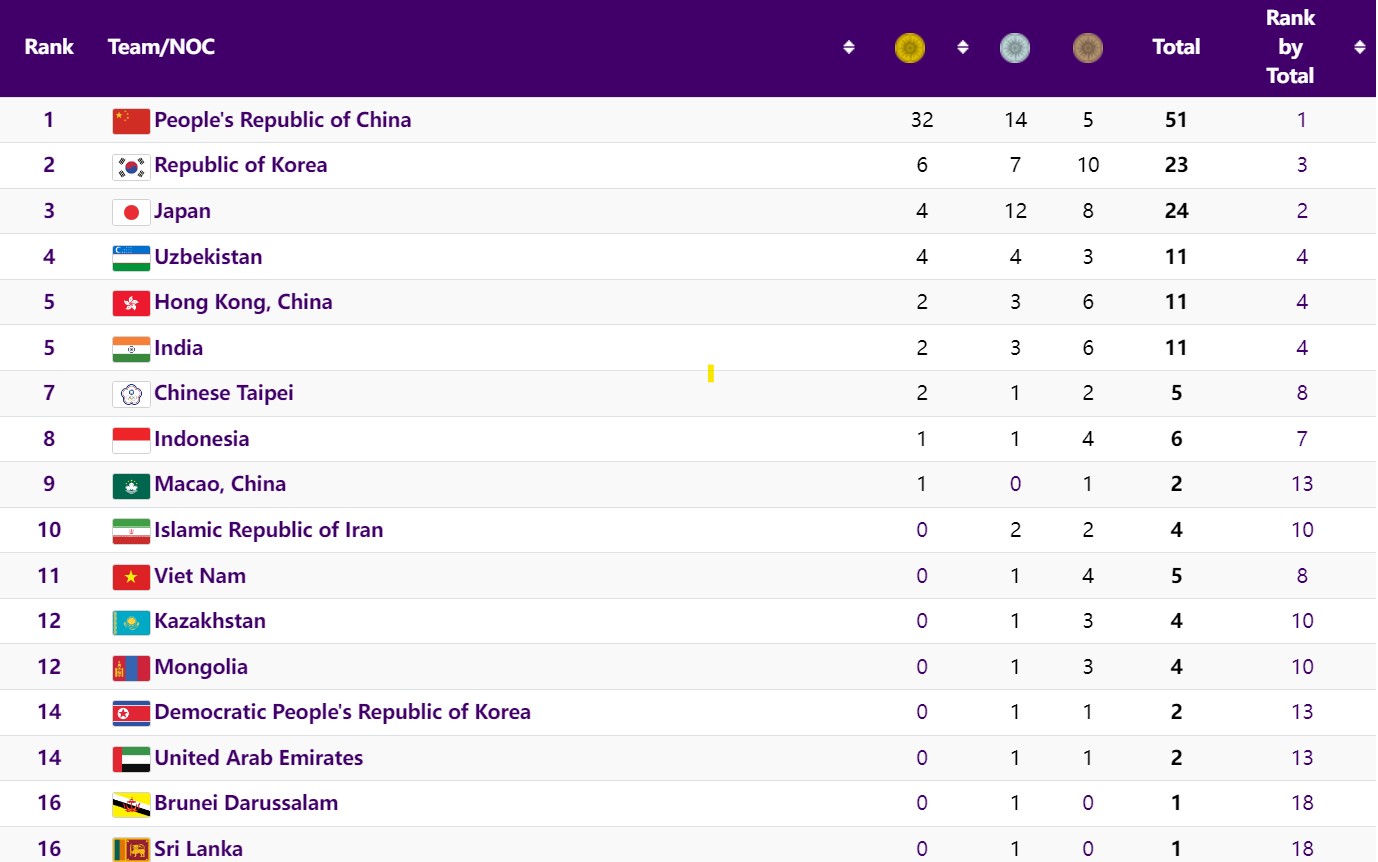The width and height of the screenshot is (1378, 862).
Task: Open Sri Lanka team link
Action: (199, 849)
